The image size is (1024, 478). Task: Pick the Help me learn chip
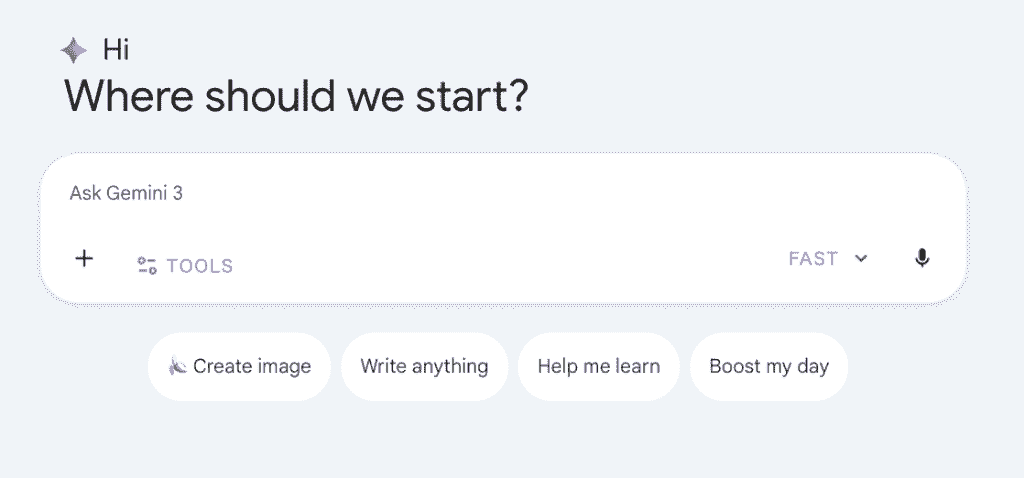pos(598,367)
